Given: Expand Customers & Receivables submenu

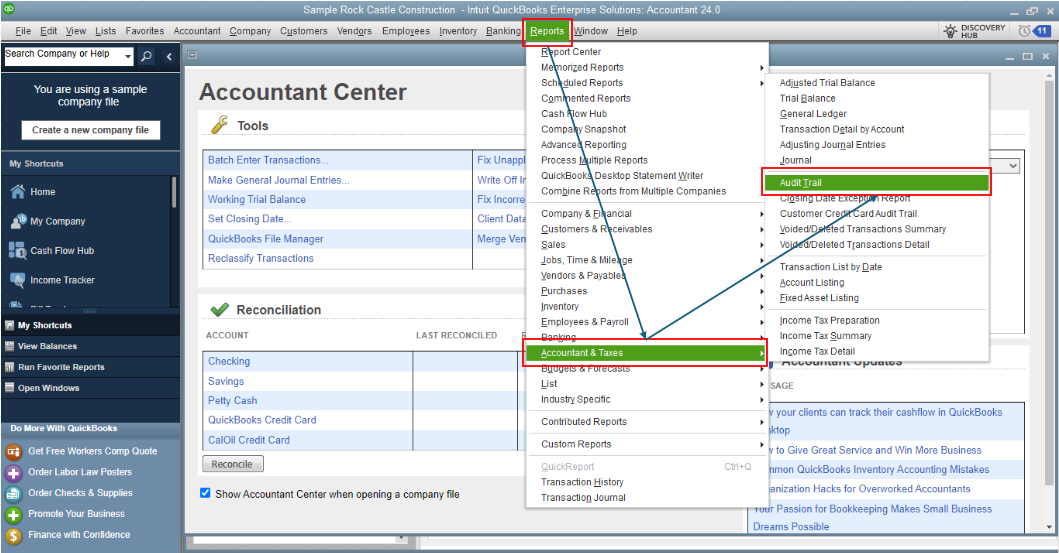Looking at the screenshot, I should click(x=762, y=229).
